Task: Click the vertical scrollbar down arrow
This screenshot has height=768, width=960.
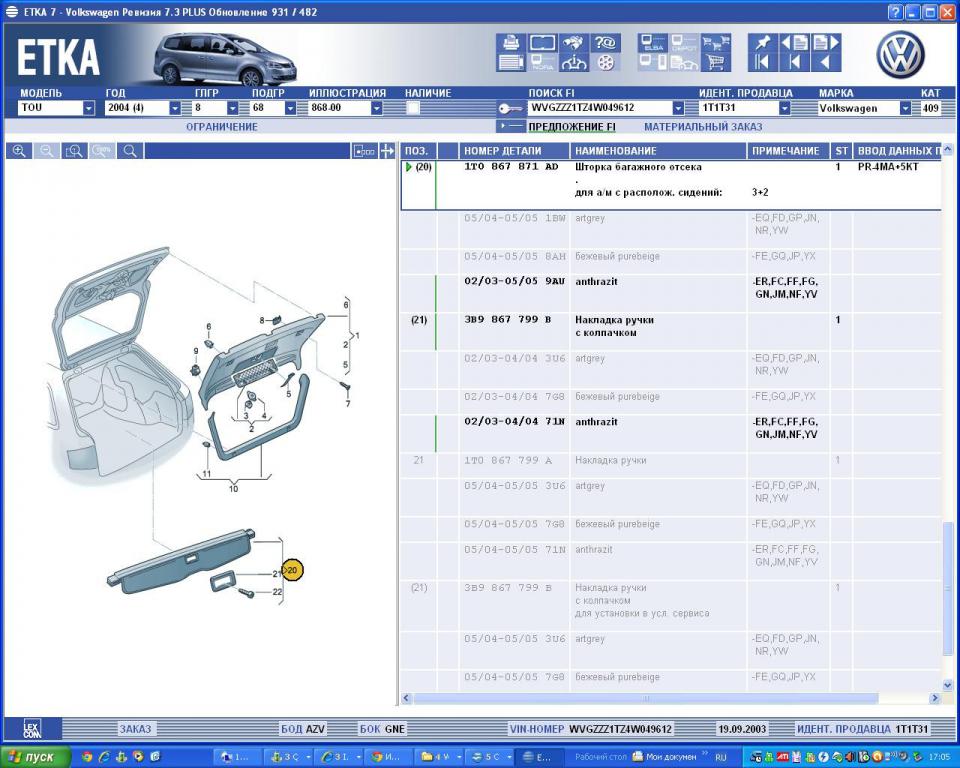Action: (948, 685)
